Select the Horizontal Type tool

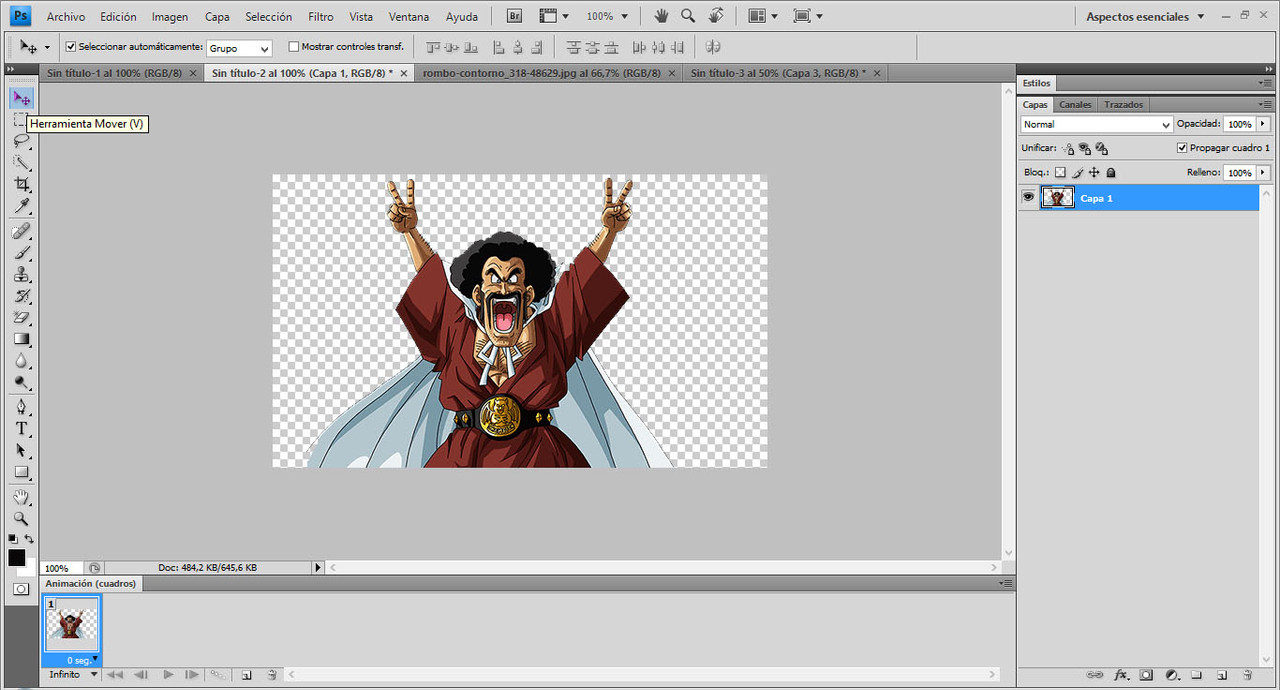[21, 429]
